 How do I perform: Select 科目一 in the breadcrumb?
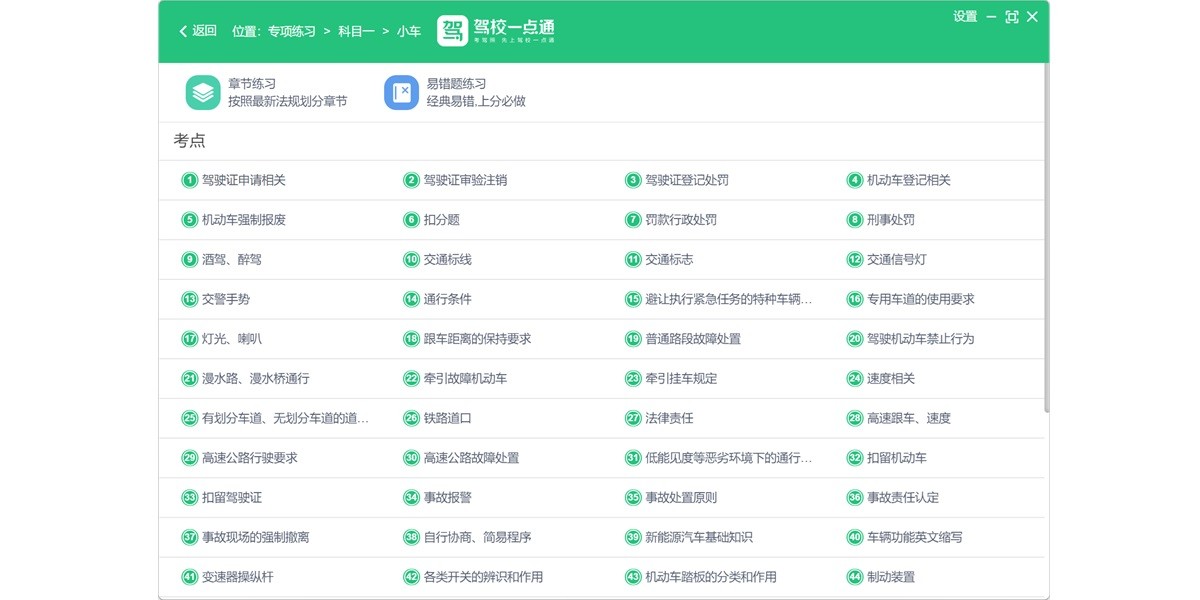pos(355,31)
